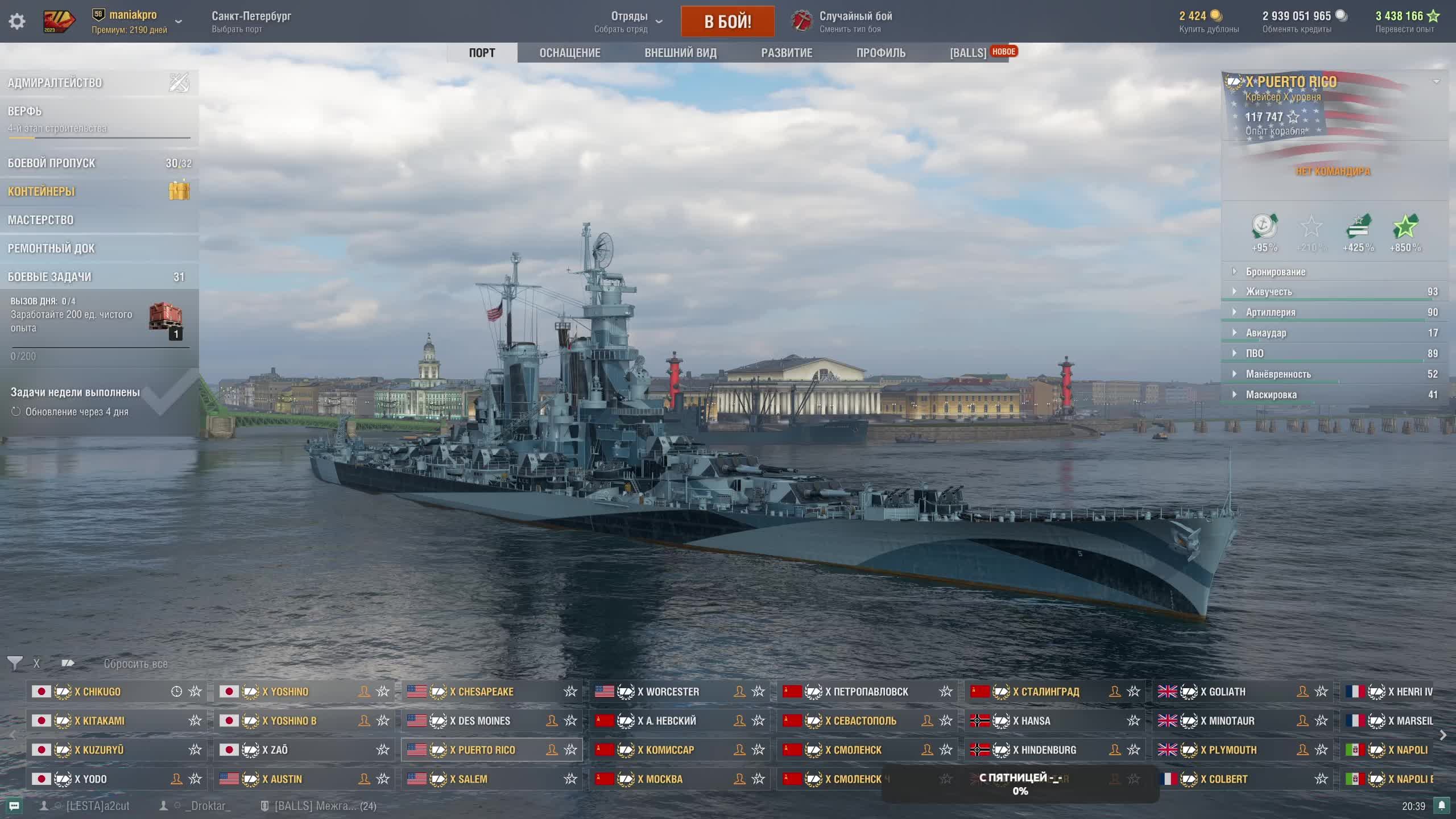The image size is (1456, 819).
Task: Click the doubloons gold coin icon
Action: (x=1217, y=16)
